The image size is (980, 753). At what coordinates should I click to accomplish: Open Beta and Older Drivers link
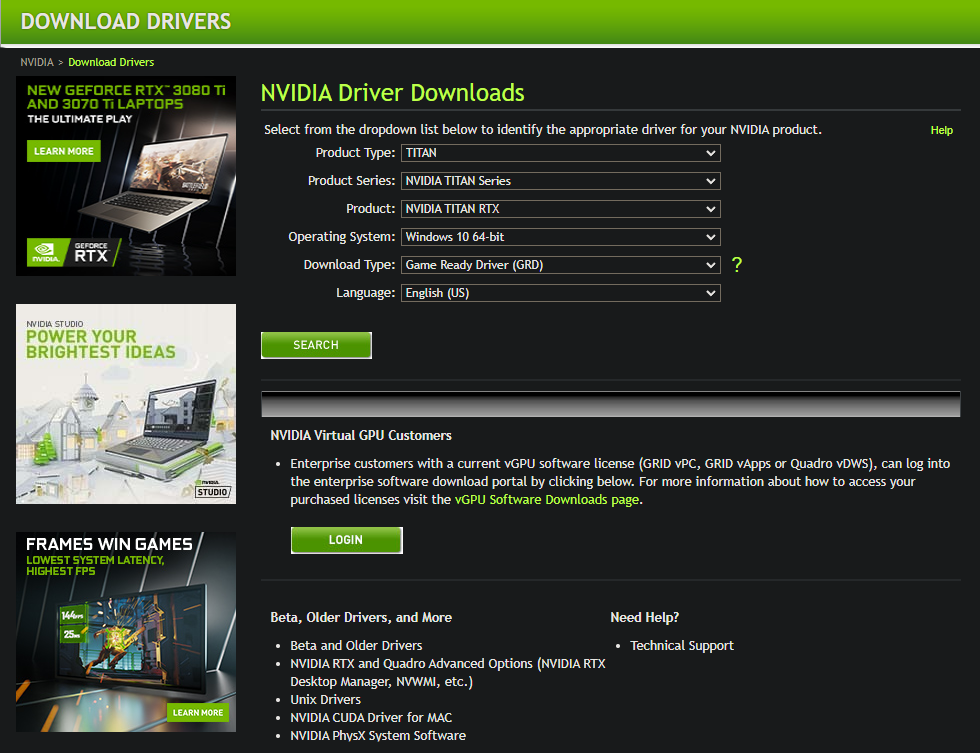click(356, 646)
